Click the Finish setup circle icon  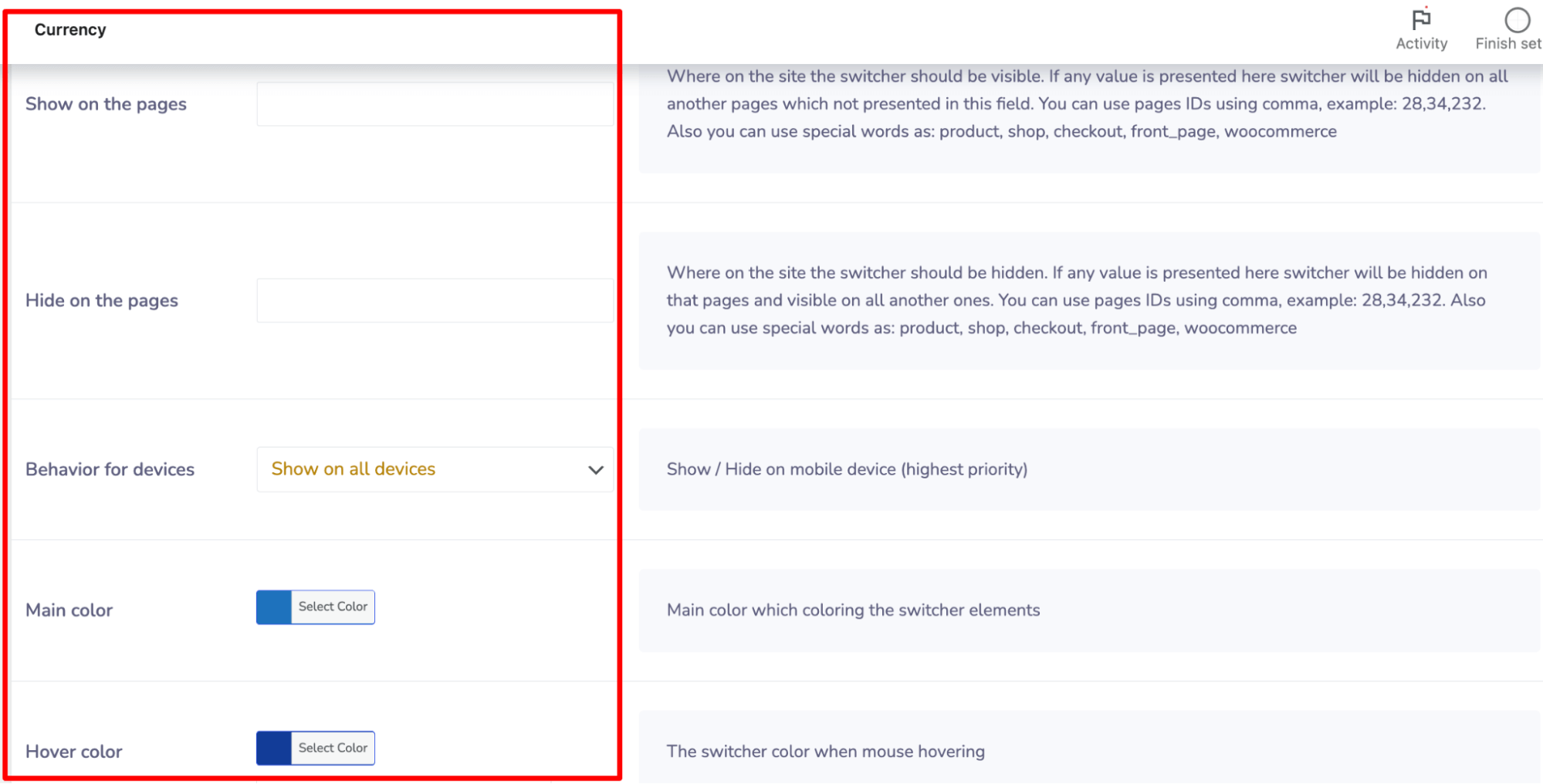(1517, 20)
